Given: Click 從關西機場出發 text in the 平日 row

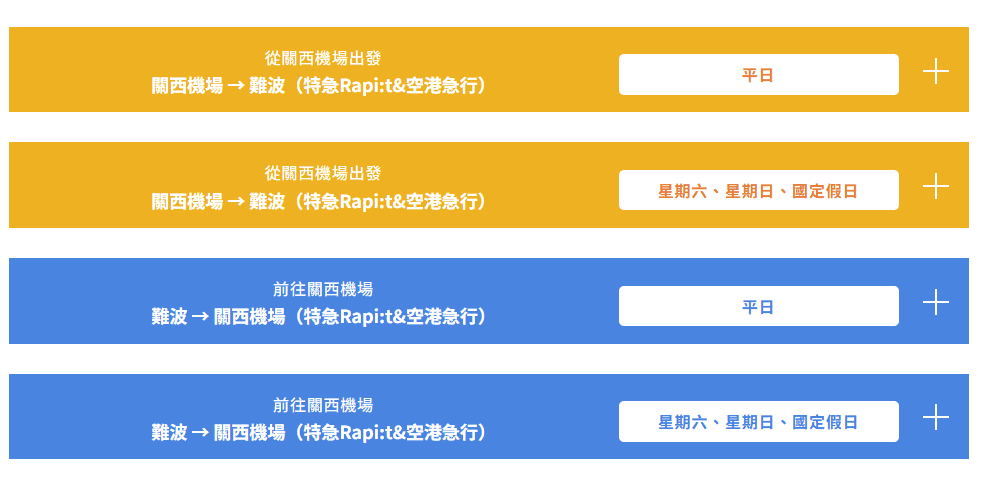Looking at the screenshot, I should pos(323,58).
